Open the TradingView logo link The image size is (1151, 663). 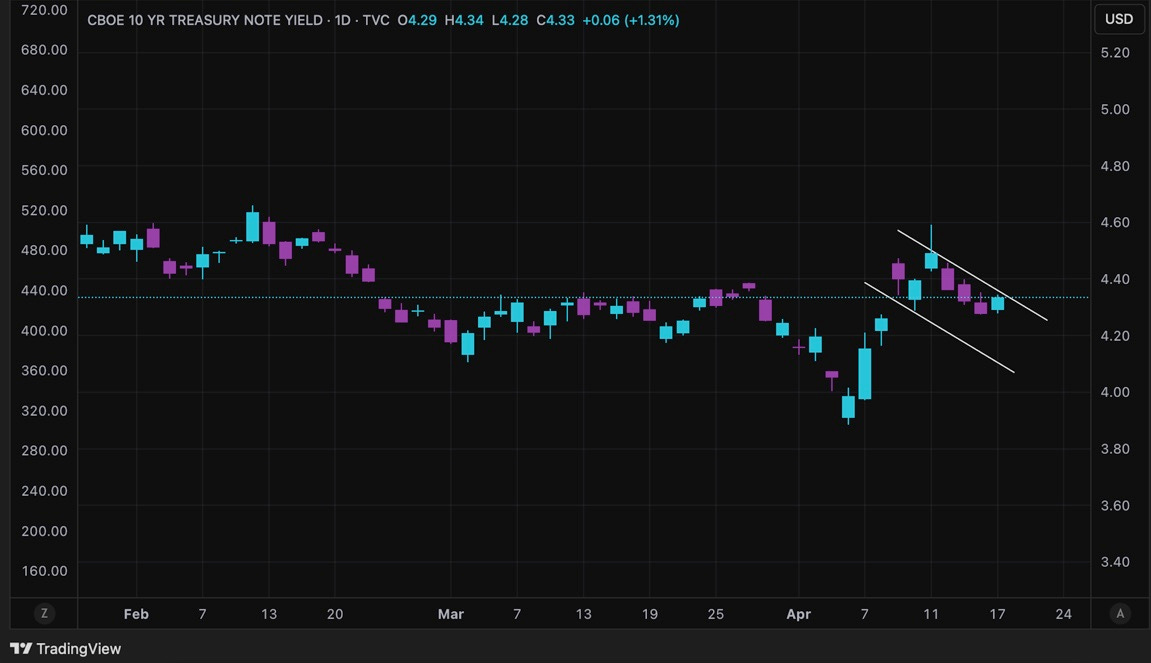[65, 648]
